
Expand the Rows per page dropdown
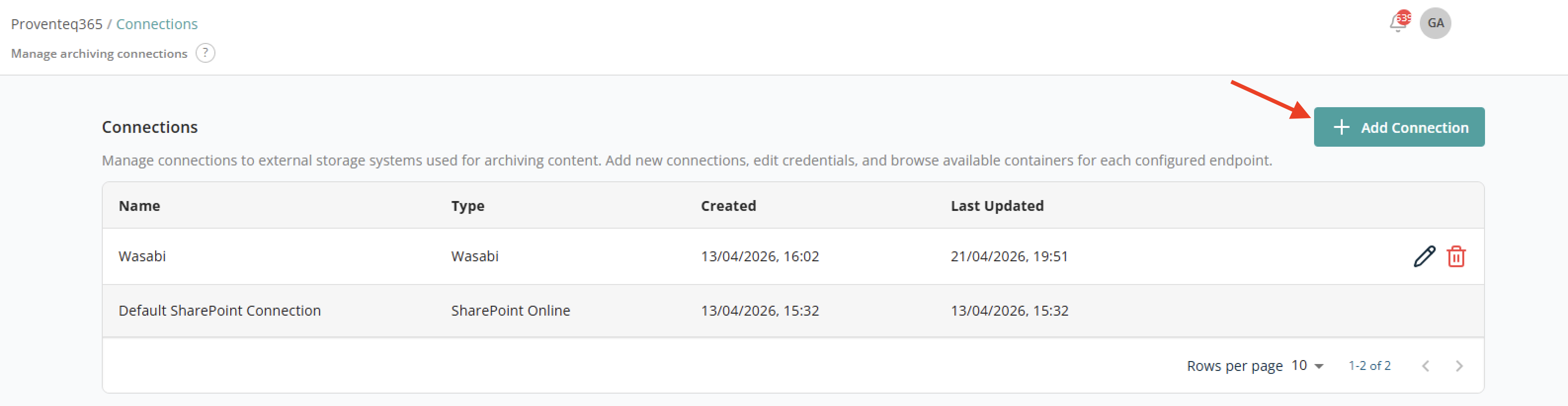click(x=1308, y=365)
